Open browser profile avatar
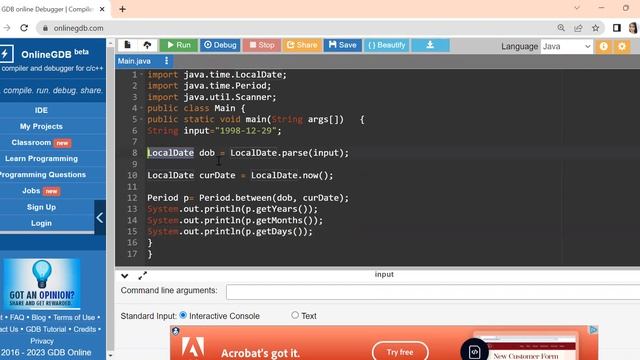This screenshot has height=360, width=640. pos(633,28)
